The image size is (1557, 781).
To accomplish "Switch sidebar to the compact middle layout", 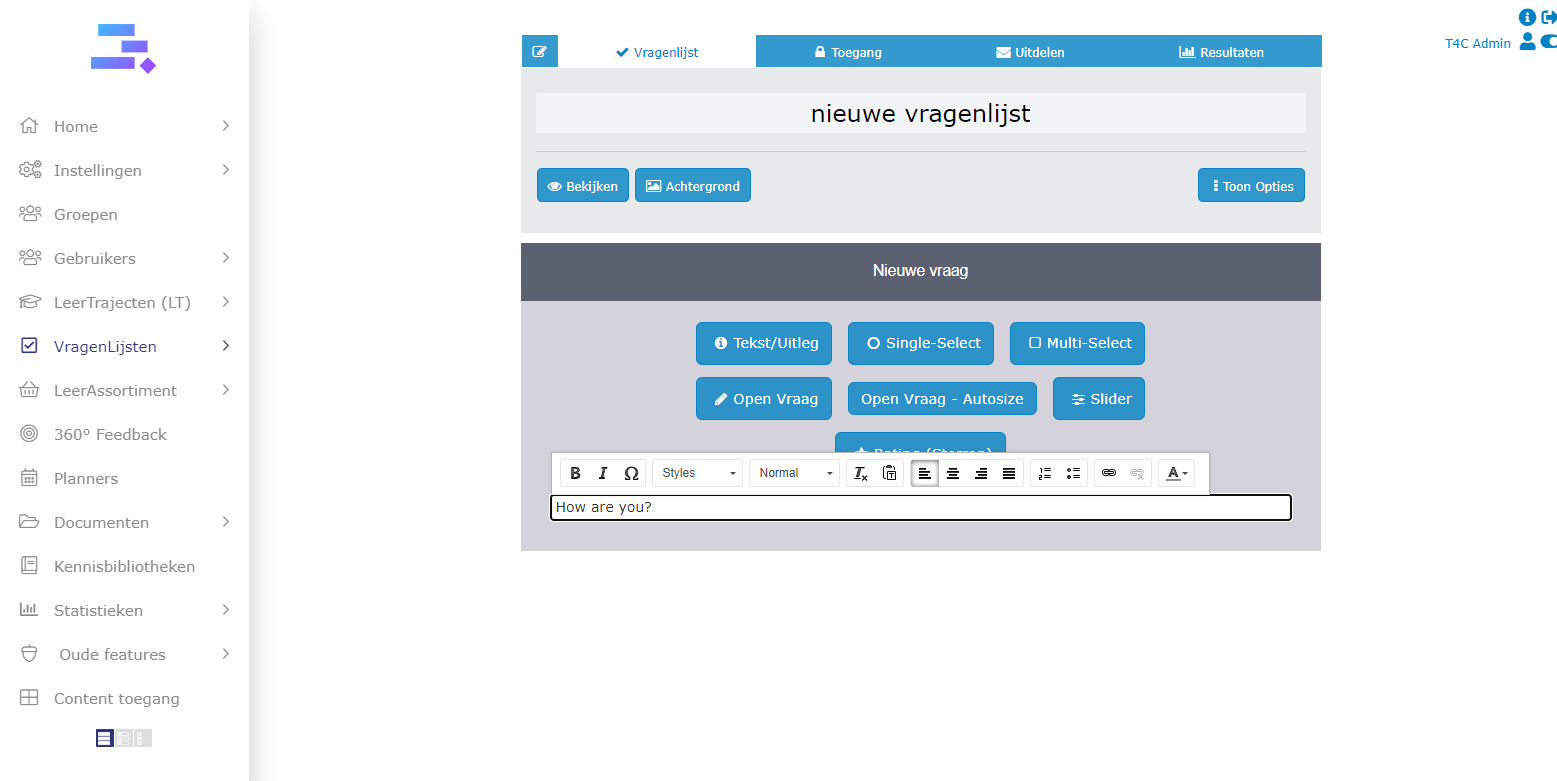I will (124, 738).
